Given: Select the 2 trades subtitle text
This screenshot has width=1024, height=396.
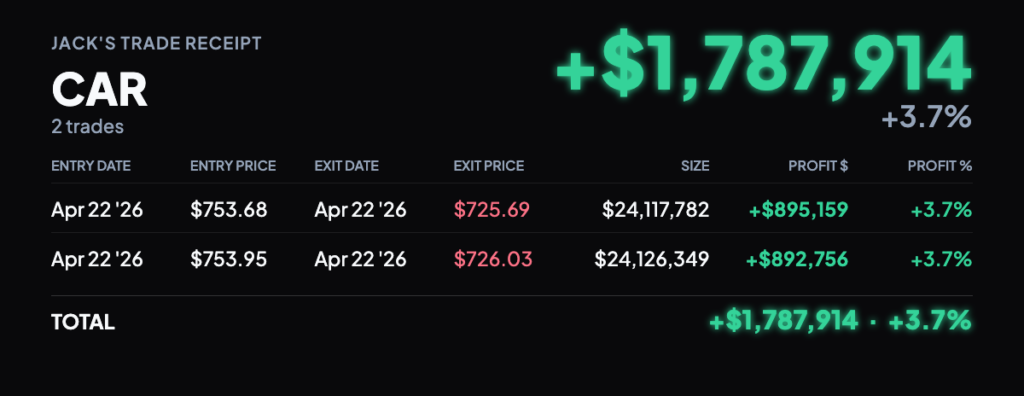Looking at the screenshot, I should coord(88,126).
